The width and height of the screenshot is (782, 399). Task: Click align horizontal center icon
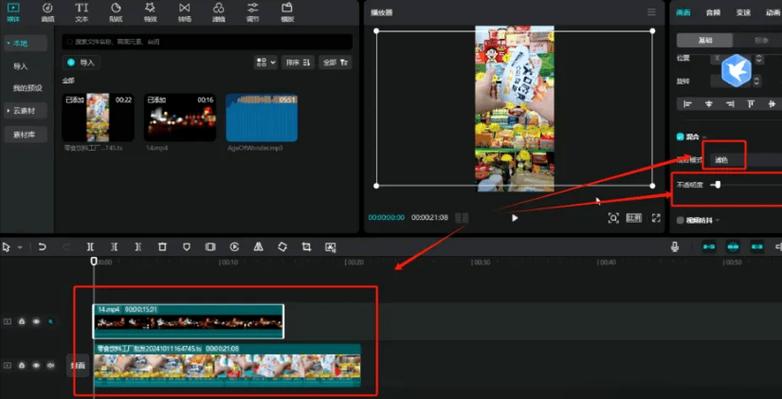click(x=709, y=104)
